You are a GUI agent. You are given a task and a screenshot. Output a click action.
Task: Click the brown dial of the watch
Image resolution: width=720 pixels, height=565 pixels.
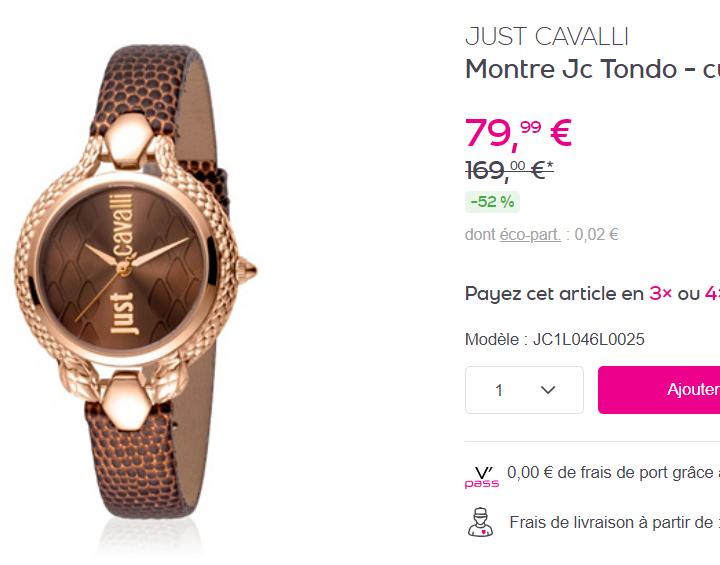point(160,285)
